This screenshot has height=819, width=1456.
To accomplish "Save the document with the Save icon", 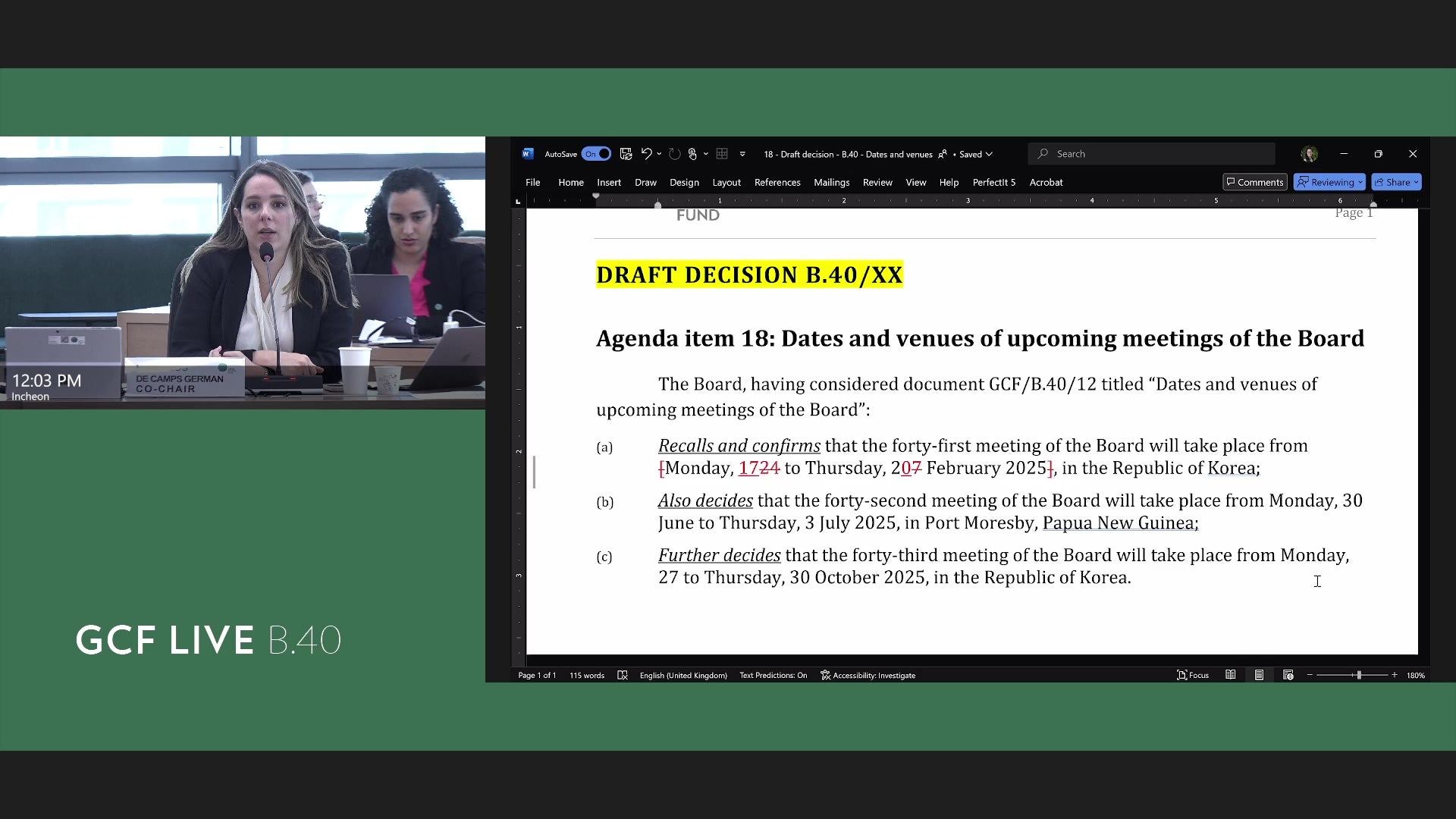I will (626, 154).
